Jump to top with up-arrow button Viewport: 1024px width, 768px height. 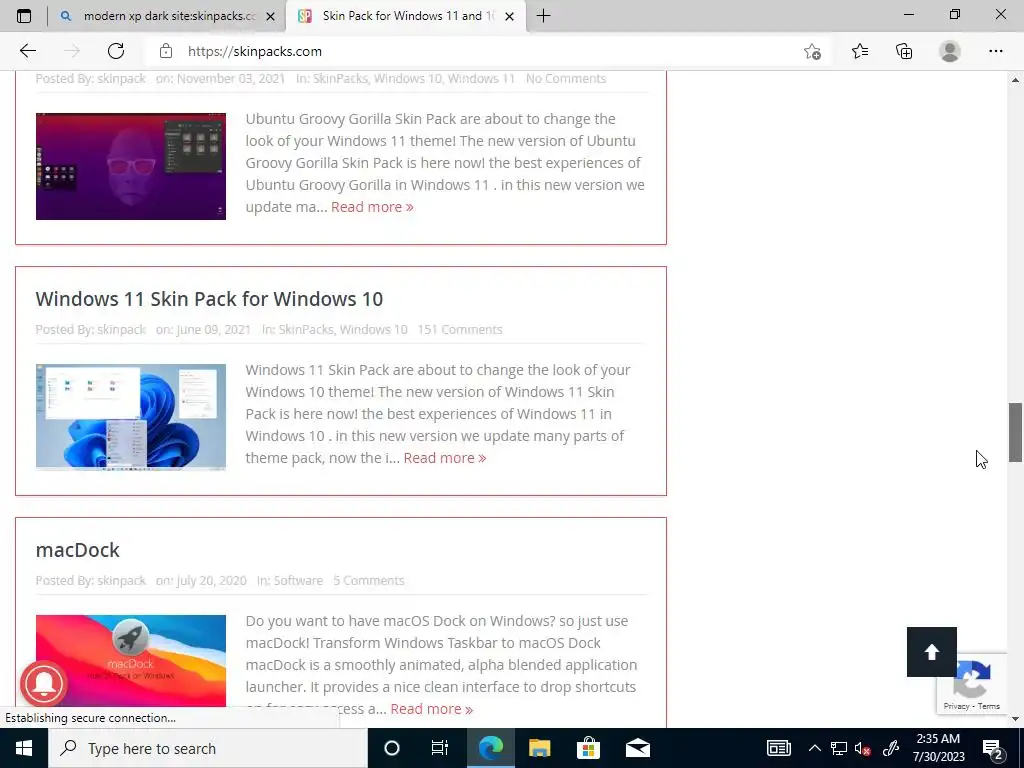[931, 652]
